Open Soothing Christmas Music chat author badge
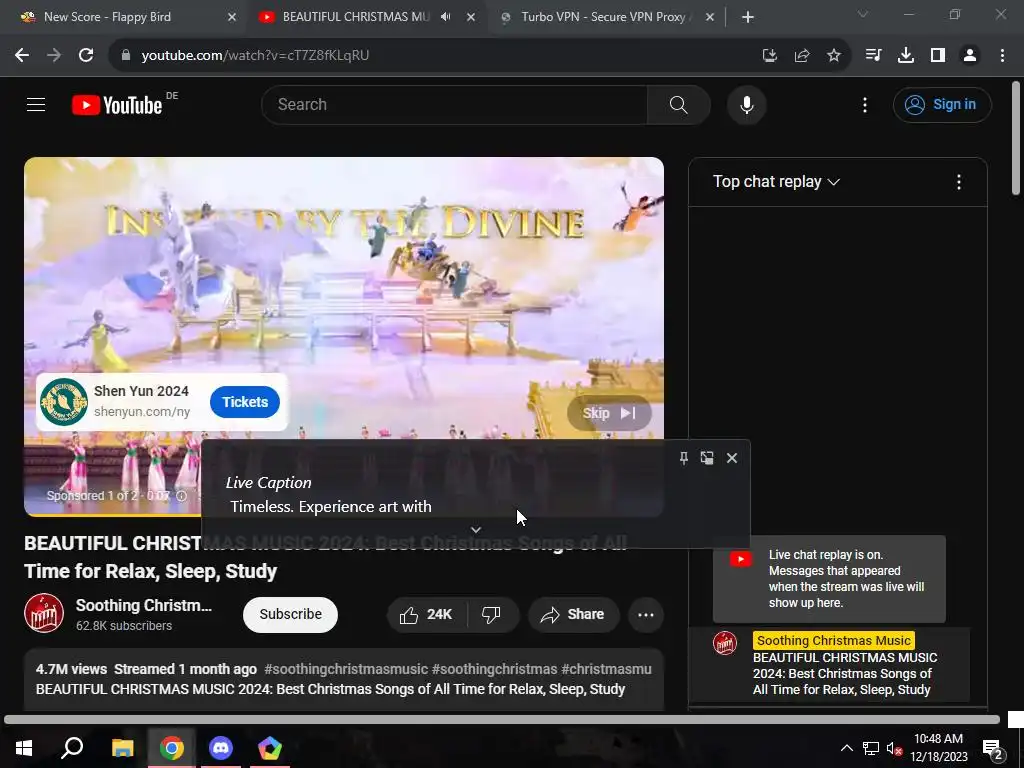This screenshot has height=768, width=1024. (833, 641)
